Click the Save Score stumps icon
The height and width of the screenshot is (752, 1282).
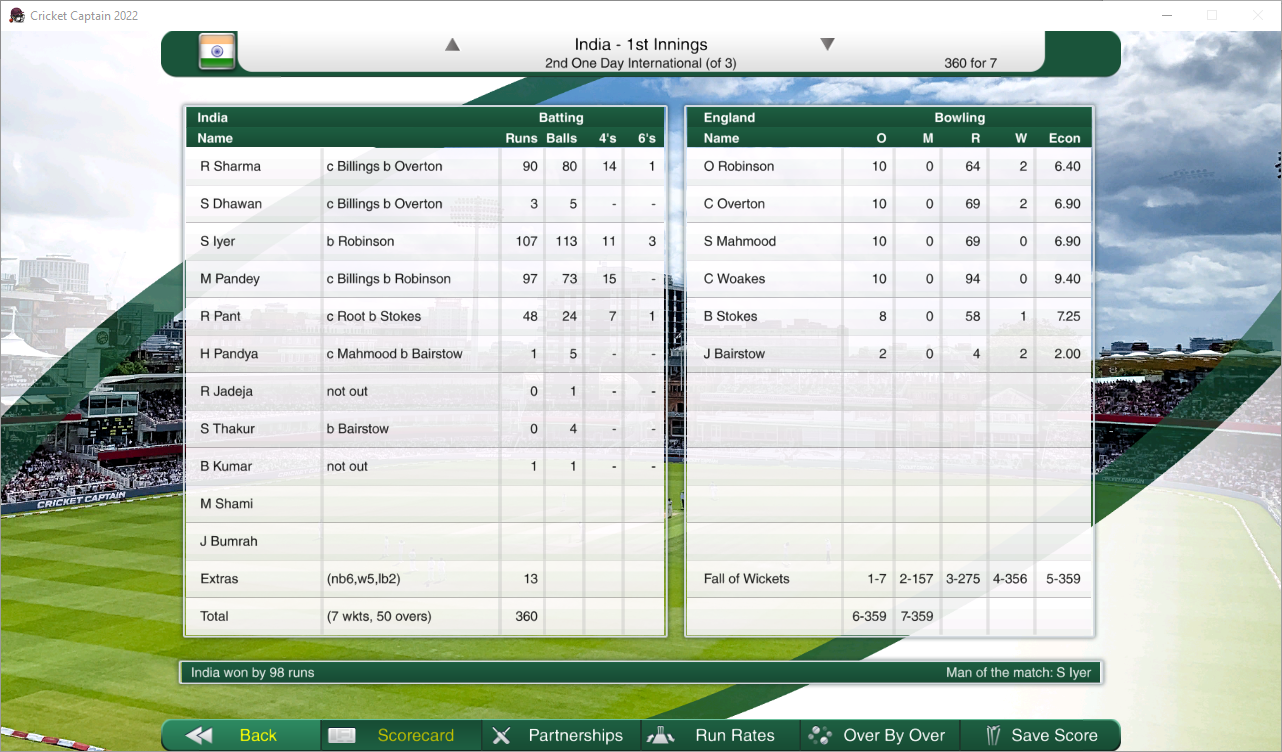click(993, 736)
